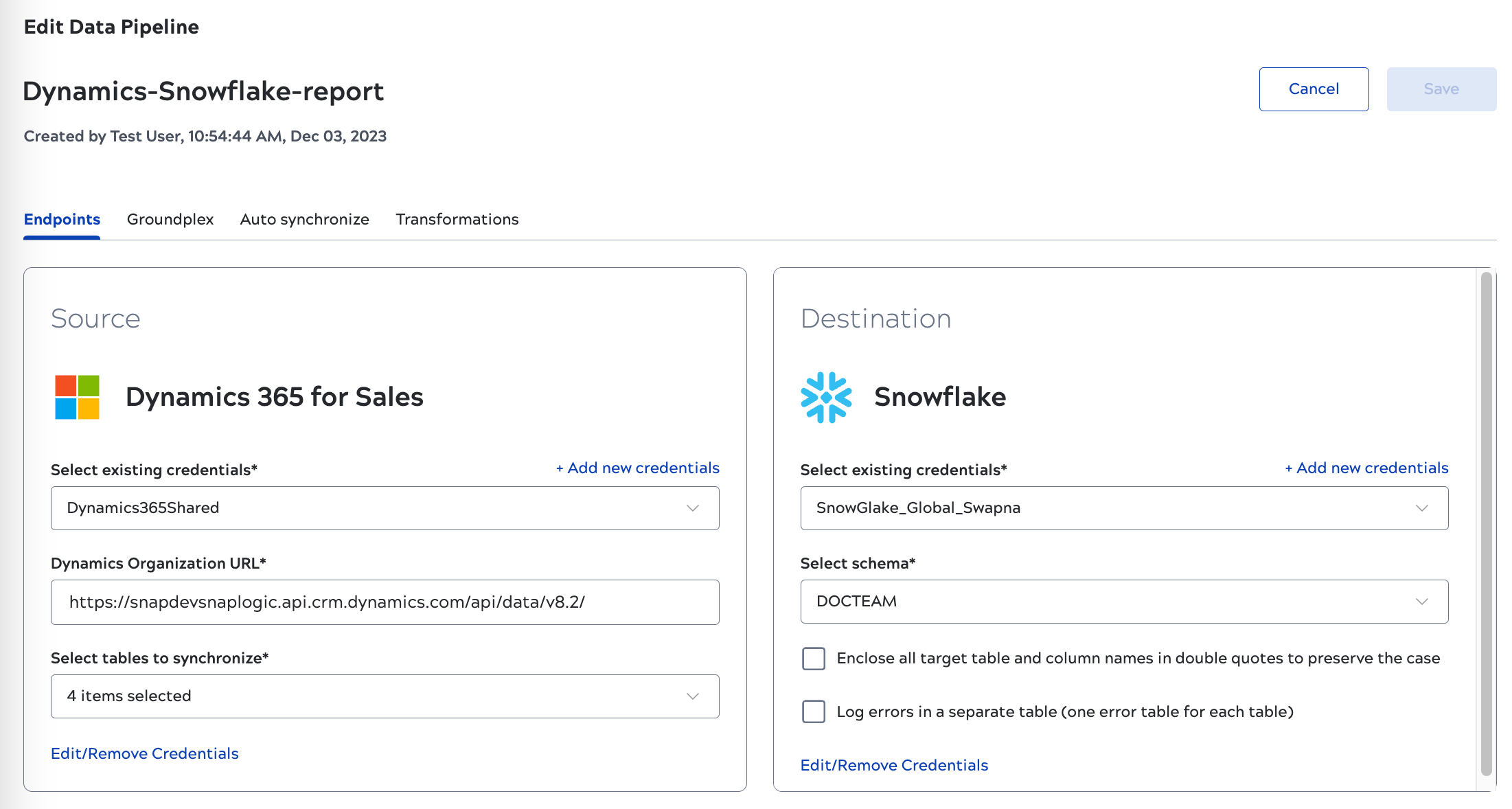The height and width of the screenshot is (809, 1512).
Task: Open the Auto synchronize tab
Action: (304, 219)
